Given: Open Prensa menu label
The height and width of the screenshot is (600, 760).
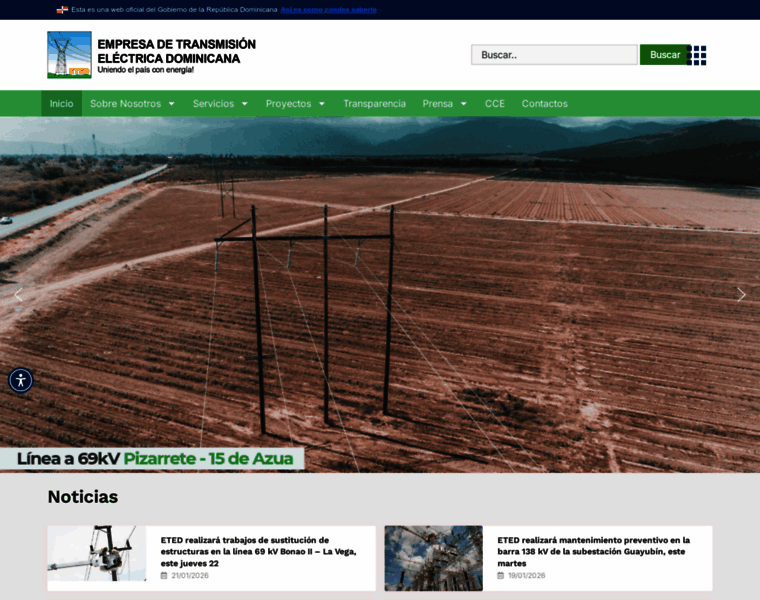Looking at the screenshot, I should 438,104.
